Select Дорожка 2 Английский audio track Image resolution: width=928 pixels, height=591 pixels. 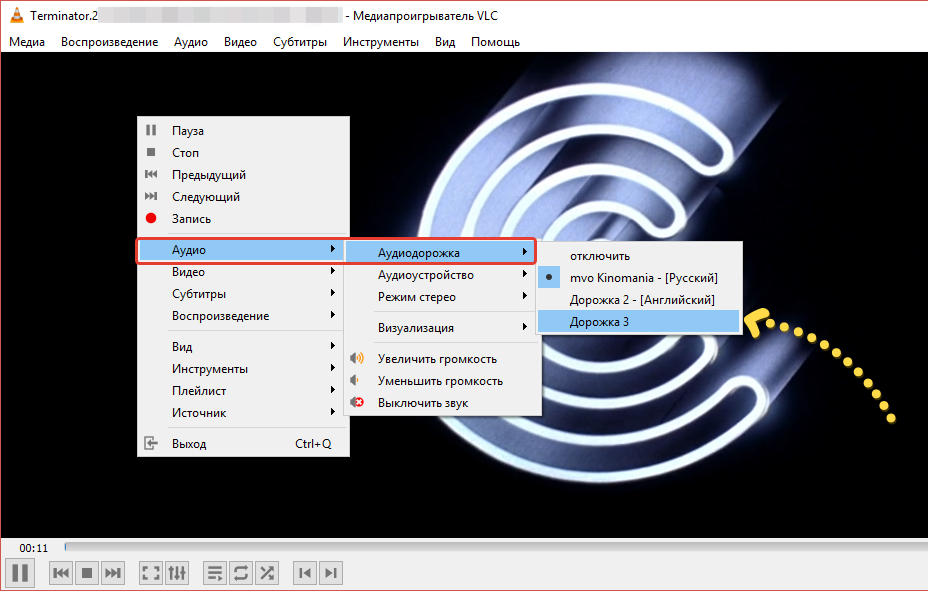[641, 300]
